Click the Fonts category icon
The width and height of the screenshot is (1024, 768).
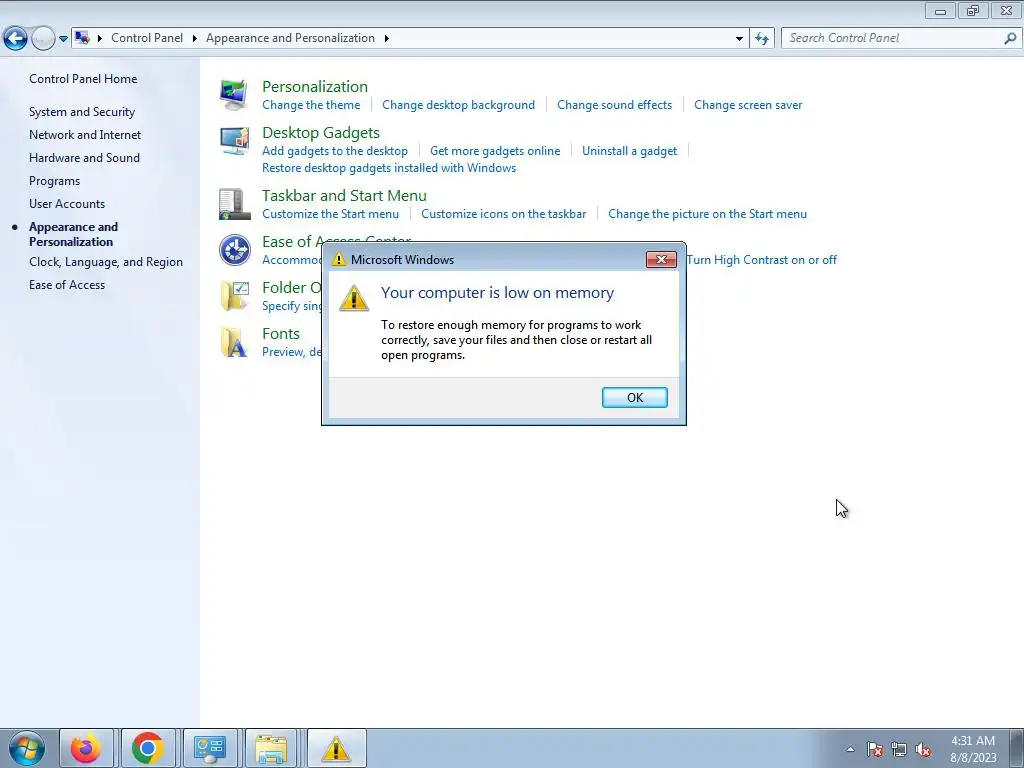click(x=234, y=342)
